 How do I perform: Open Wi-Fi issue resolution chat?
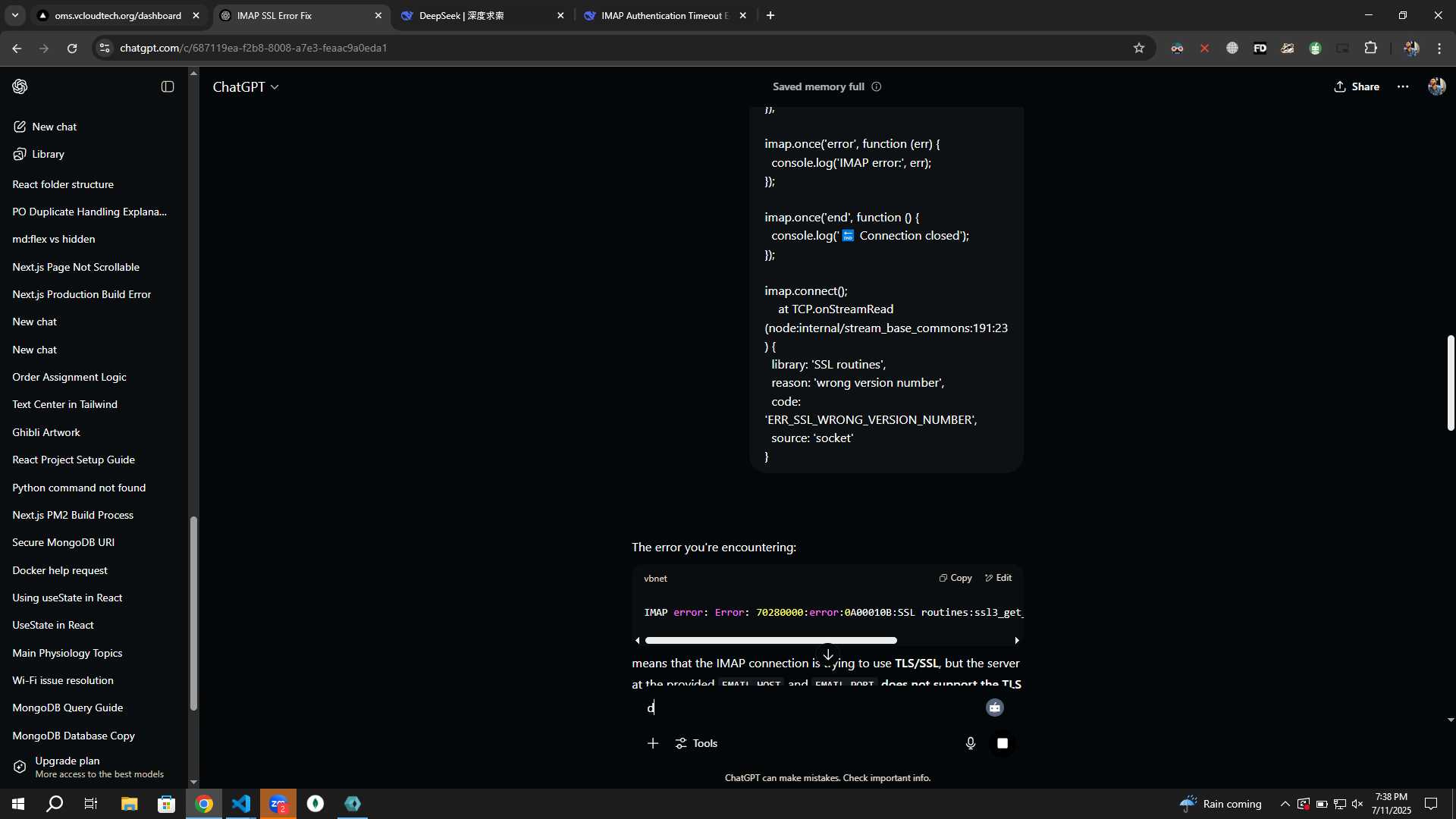click(x=63, y=680)
